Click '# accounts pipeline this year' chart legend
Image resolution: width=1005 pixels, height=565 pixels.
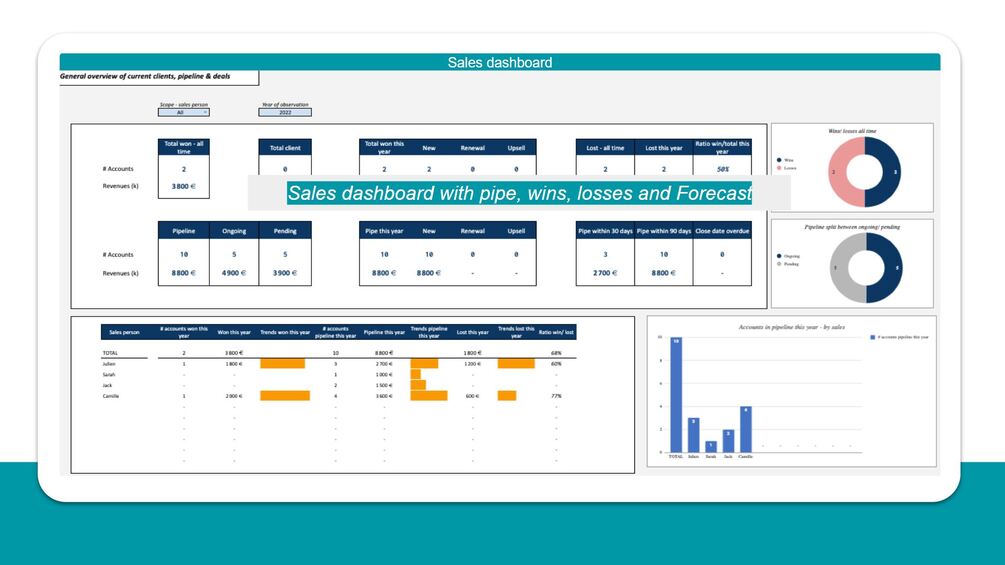point(899,337)
